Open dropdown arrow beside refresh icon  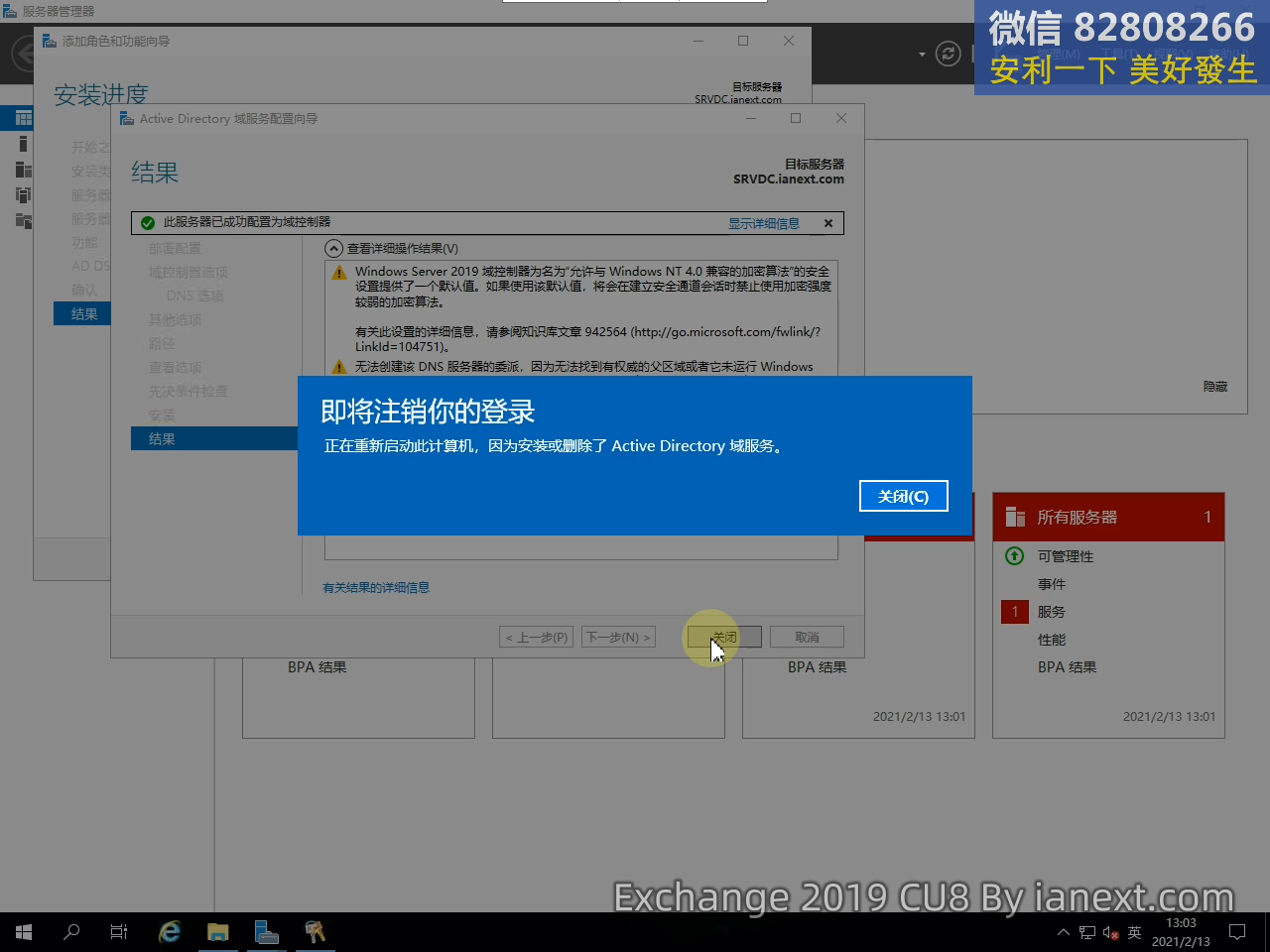(x=922, y=54)
